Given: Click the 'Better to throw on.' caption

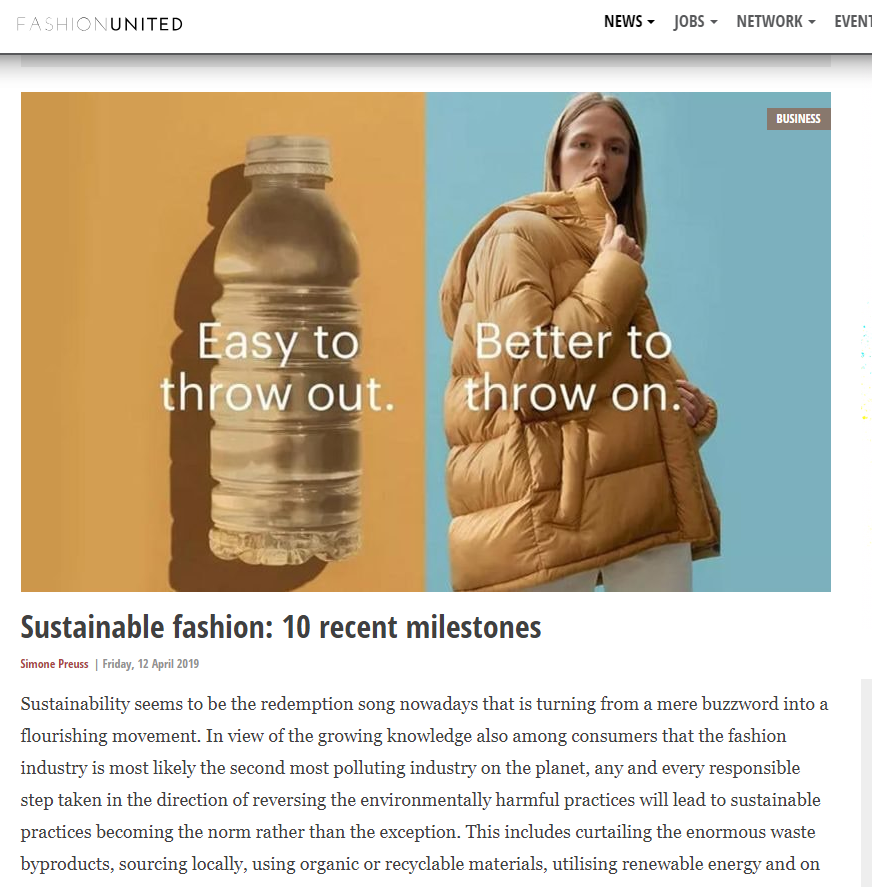Looking at the screenshot, I should (x=573, y=367).
